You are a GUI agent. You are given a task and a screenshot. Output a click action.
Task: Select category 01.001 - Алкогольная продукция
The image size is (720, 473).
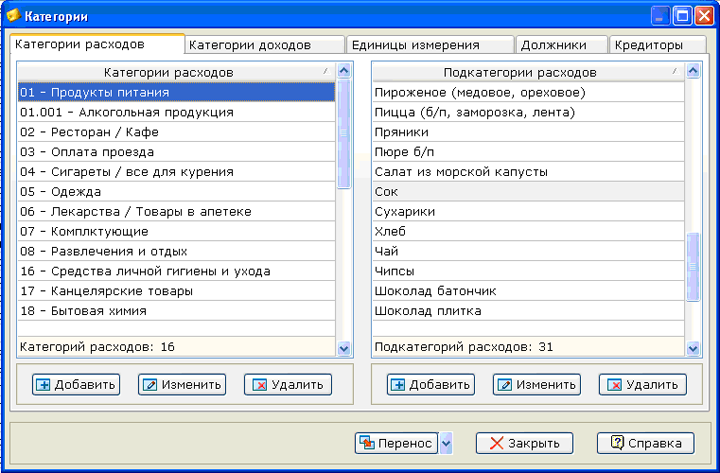click(176, 112)
